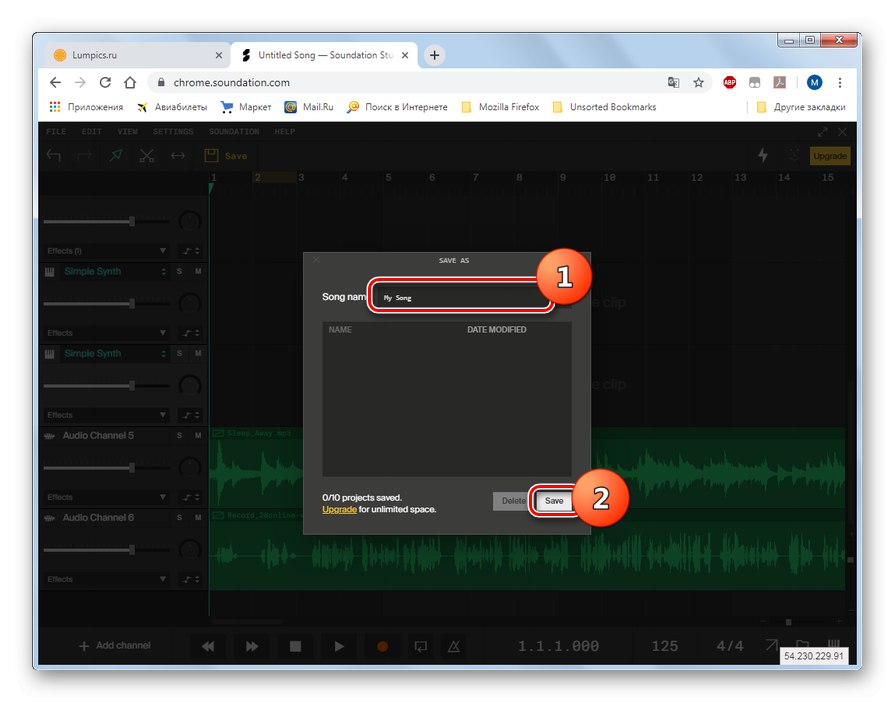This screenshot has height=703, width=895.
Task: Click the Save floppy disk icon in toolbar
Action: tap(211, 155)
